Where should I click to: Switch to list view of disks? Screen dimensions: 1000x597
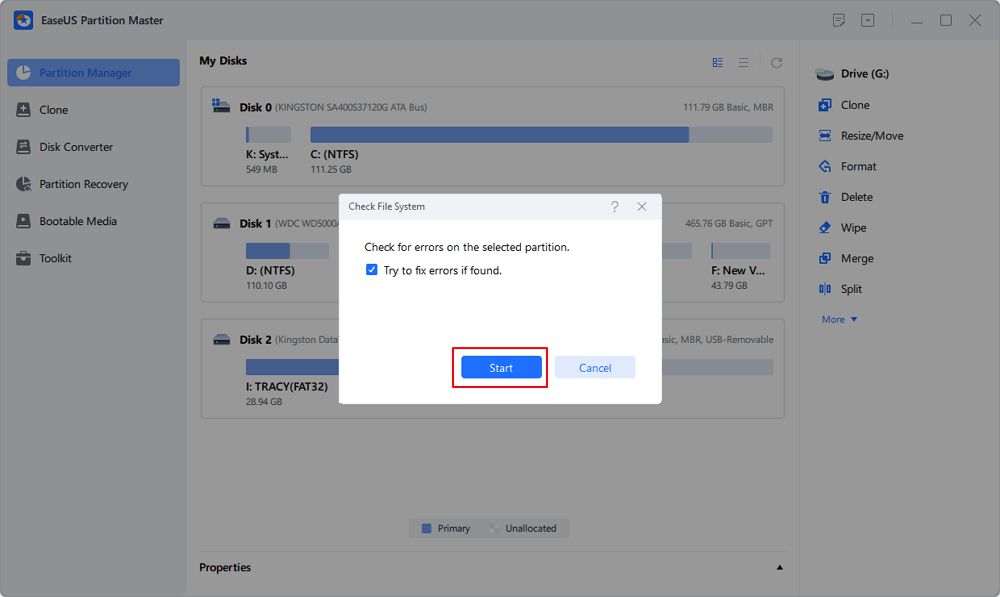(x=743, y=62)
